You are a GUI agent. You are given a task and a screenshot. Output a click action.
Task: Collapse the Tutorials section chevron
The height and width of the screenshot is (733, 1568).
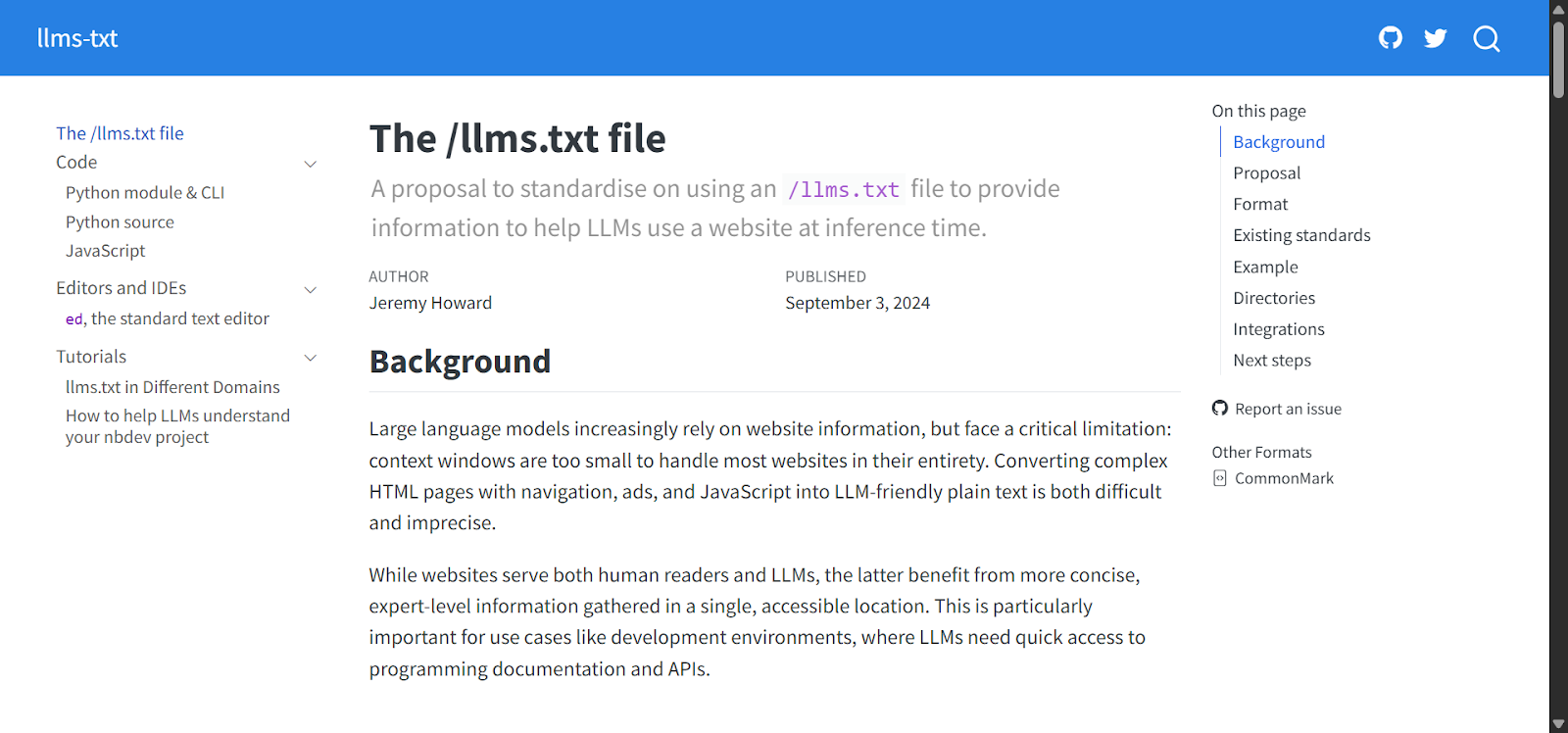[311, 357]
